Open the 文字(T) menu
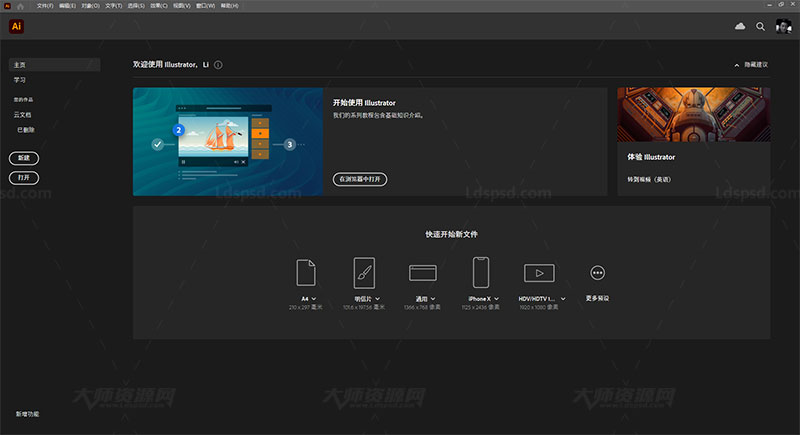 pos(114,6)
